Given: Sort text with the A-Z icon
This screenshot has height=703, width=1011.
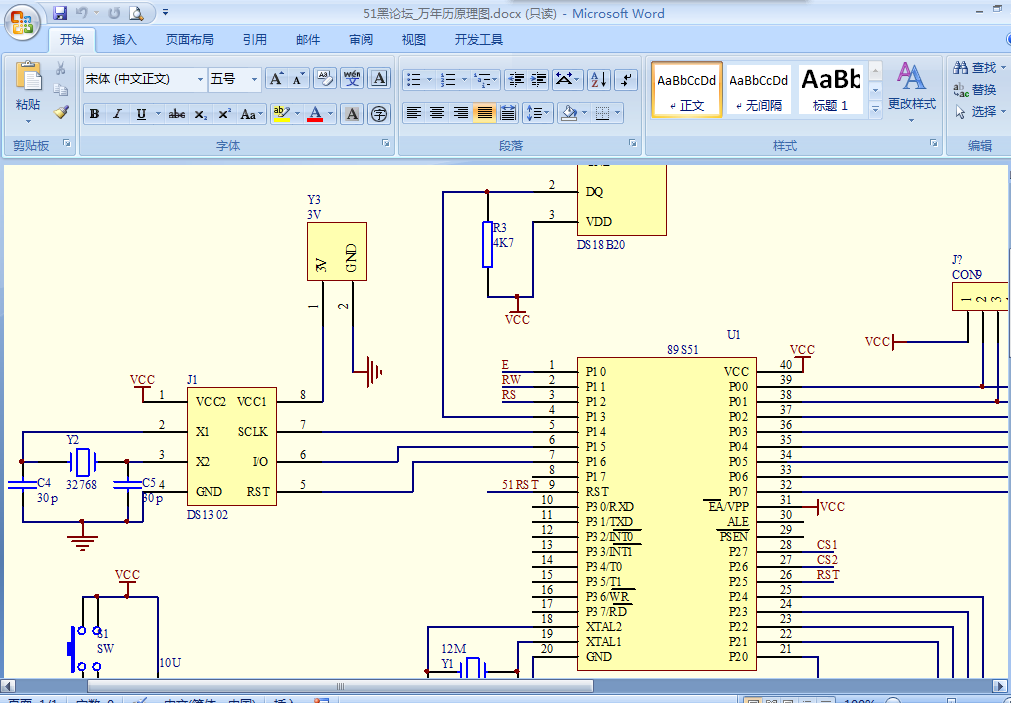Looking at the screenshot, I should [598, 79].
